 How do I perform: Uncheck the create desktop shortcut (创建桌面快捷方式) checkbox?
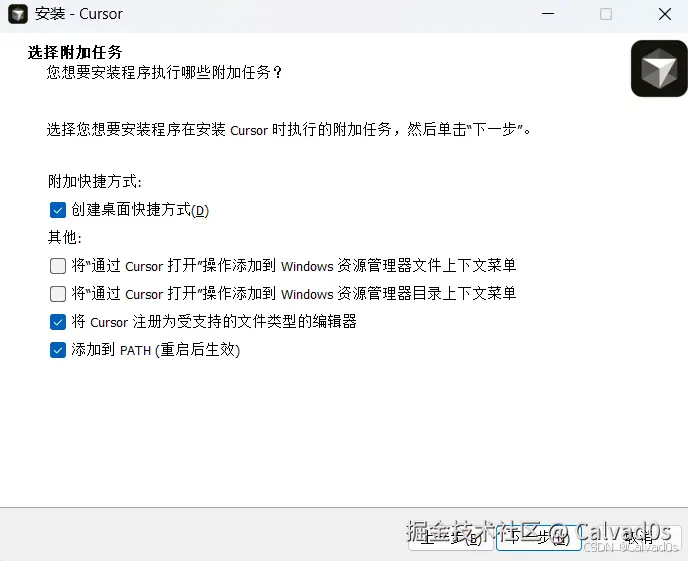point(58,210)
